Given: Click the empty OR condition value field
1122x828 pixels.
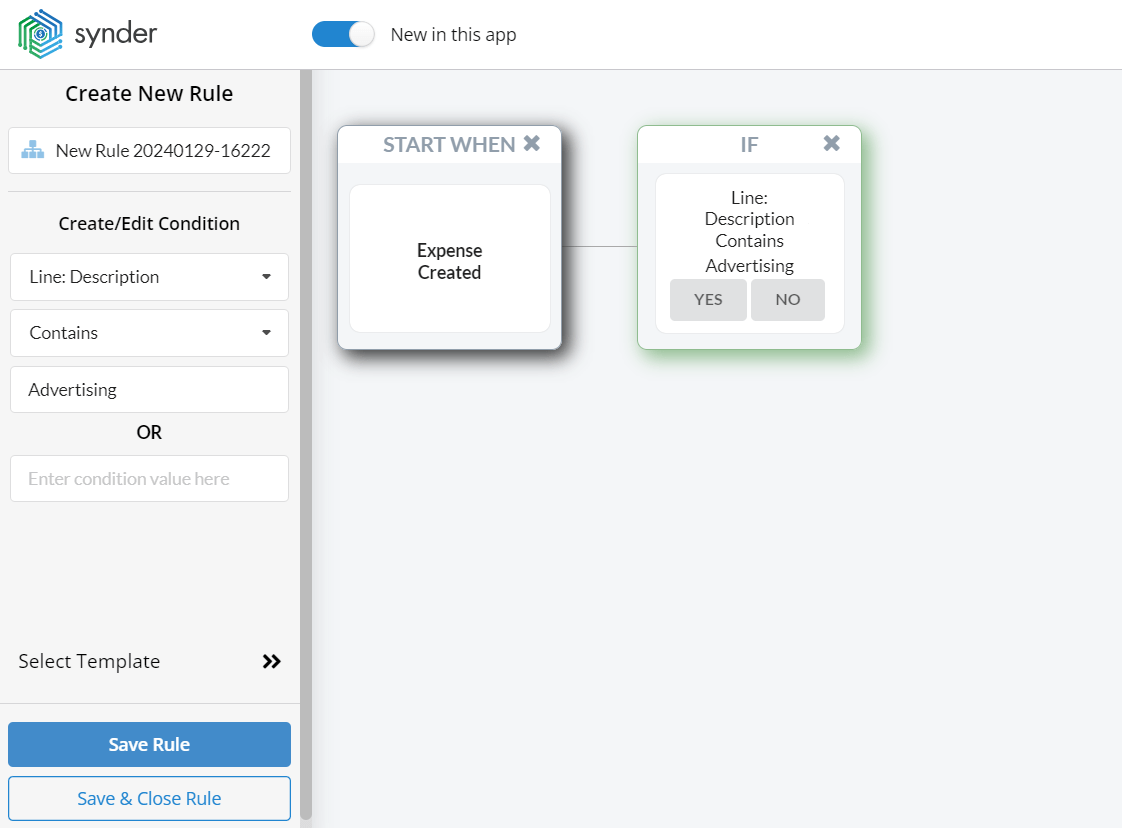Looking at the screenshot, I should tap(149, 478).
